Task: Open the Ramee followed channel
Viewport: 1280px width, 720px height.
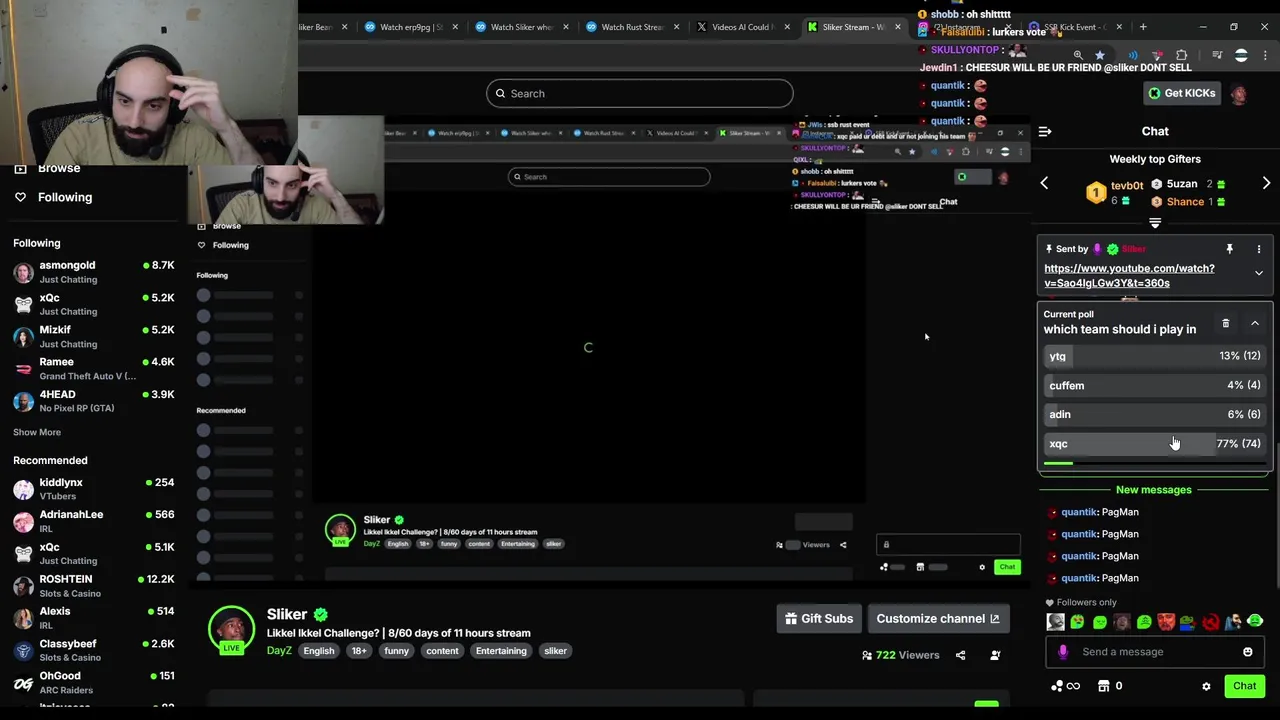Action: tap(94, 368)
